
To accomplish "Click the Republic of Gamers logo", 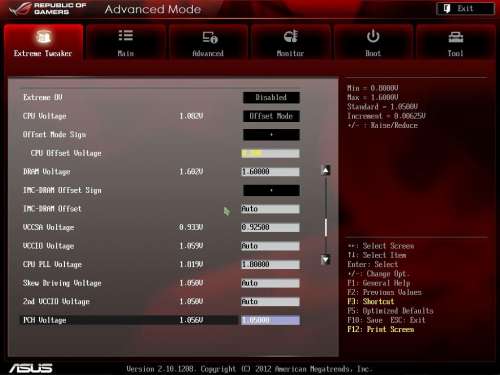I will tap(48, 9).
